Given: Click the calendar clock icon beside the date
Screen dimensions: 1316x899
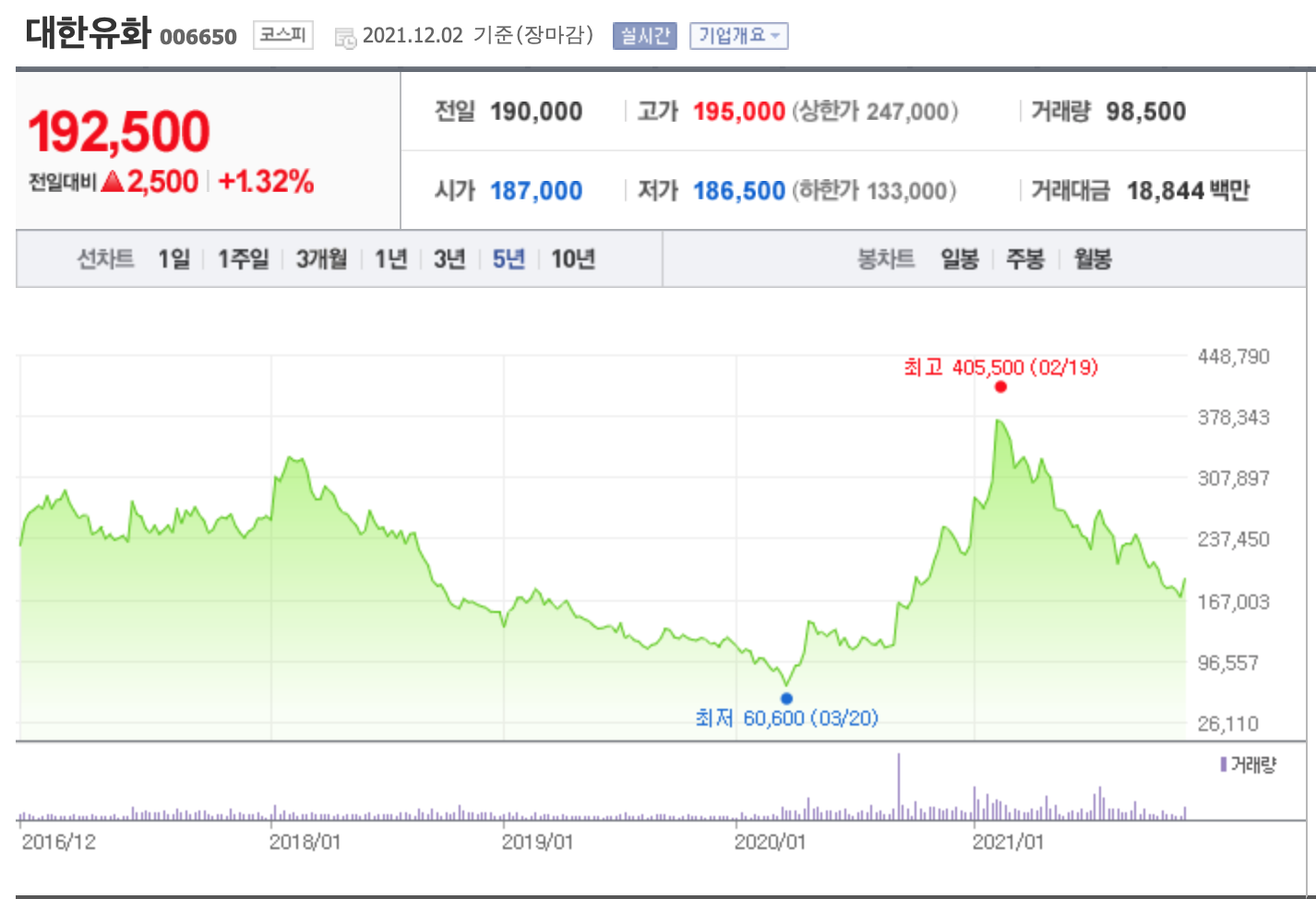Looking at the screenshot, I should point(345,38).
